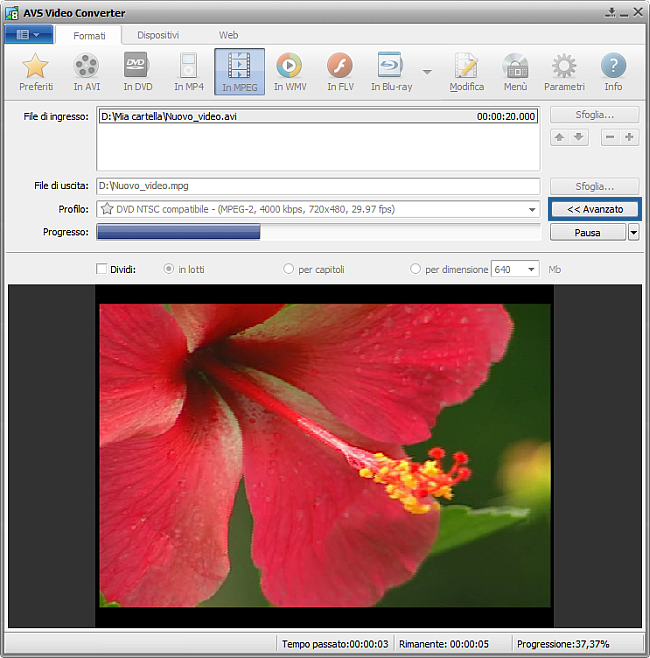This screenshot has width=650, height=658.
Task: Open the dropdown arrow next to Pausa
Action: (x=634, y=233)
